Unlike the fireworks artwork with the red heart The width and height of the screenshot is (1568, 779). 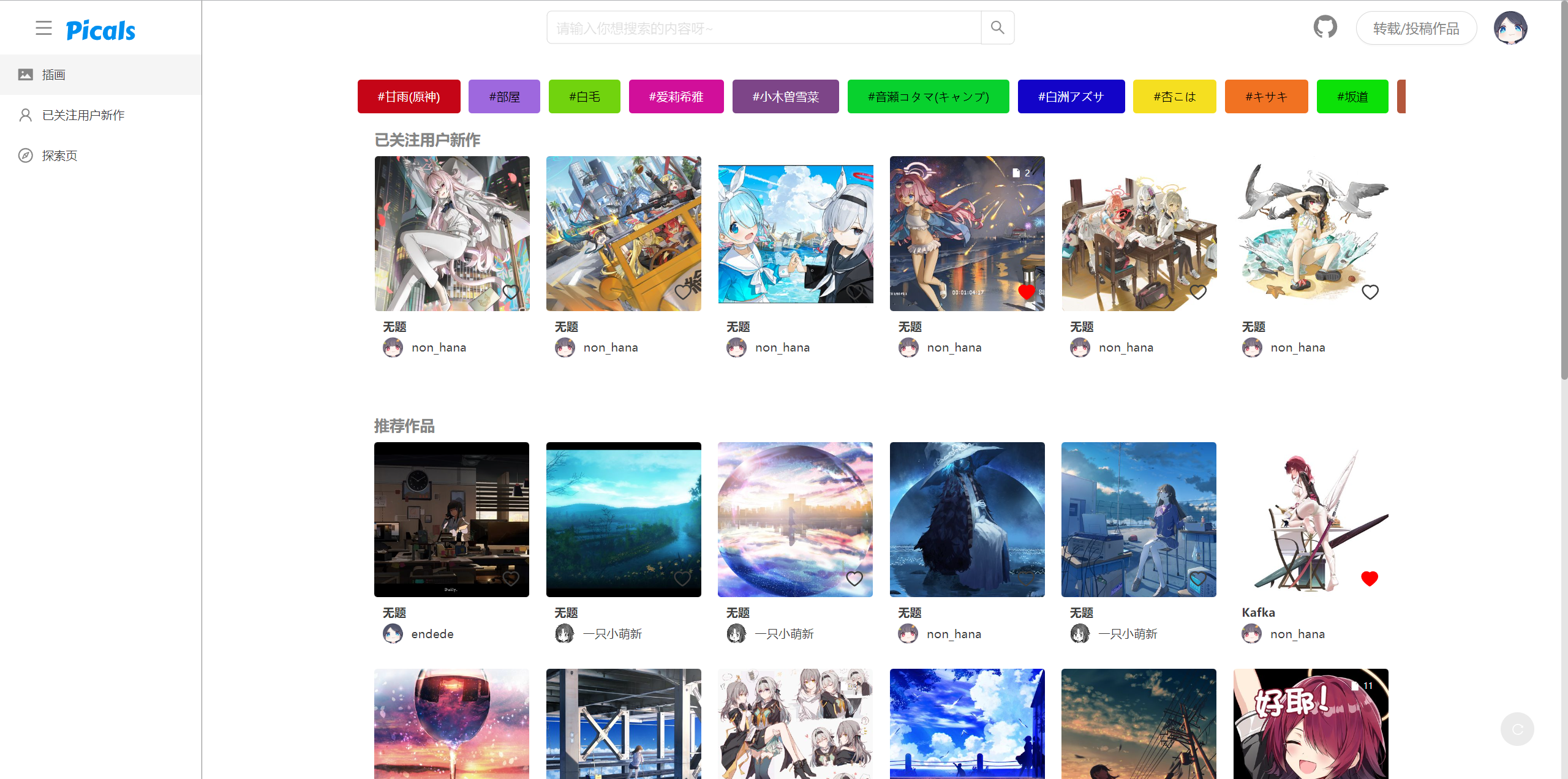click(1027, 292)
